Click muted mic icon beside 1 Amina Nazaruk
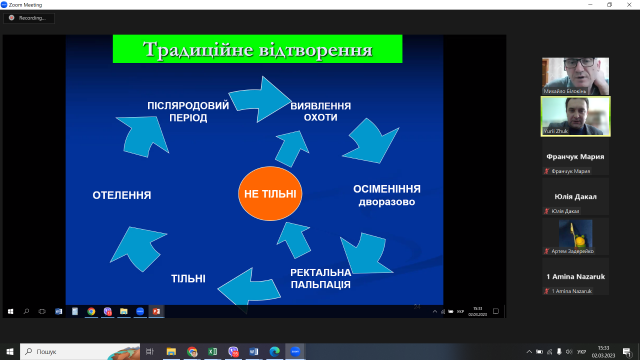Viewport: 640px width, 360px height. 547,291
